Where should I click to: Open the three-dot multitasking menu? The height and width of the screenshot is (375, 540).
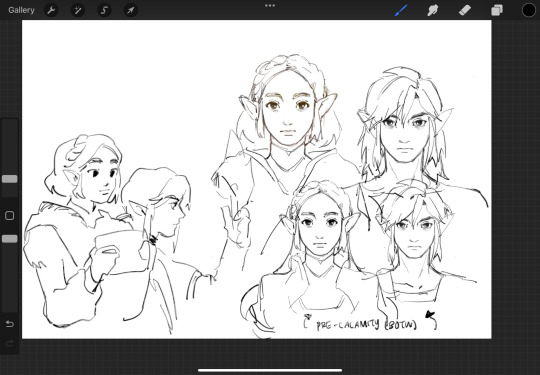click(x=270, y=6)
